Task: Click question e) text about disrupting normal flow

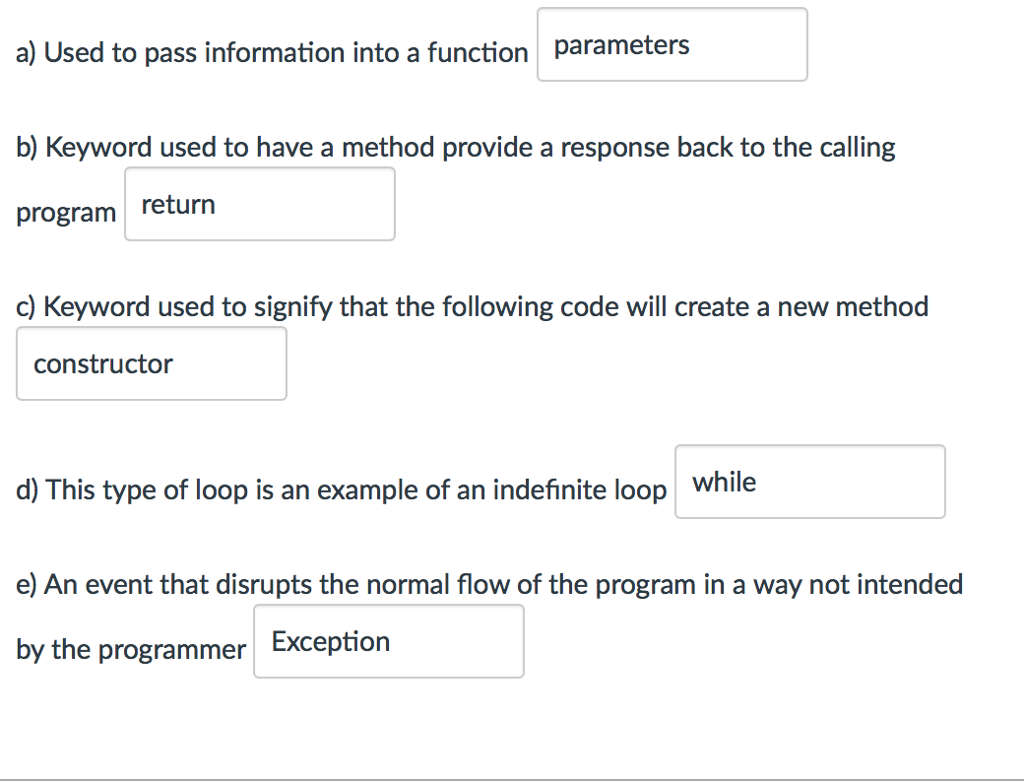Action: [489, 585]
